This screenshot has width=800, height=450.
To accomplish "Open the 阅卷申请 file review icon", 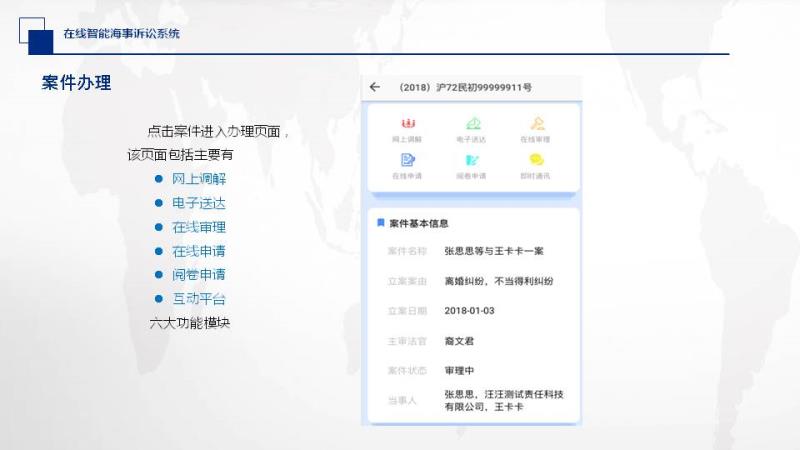I will (x=472, y=160).
